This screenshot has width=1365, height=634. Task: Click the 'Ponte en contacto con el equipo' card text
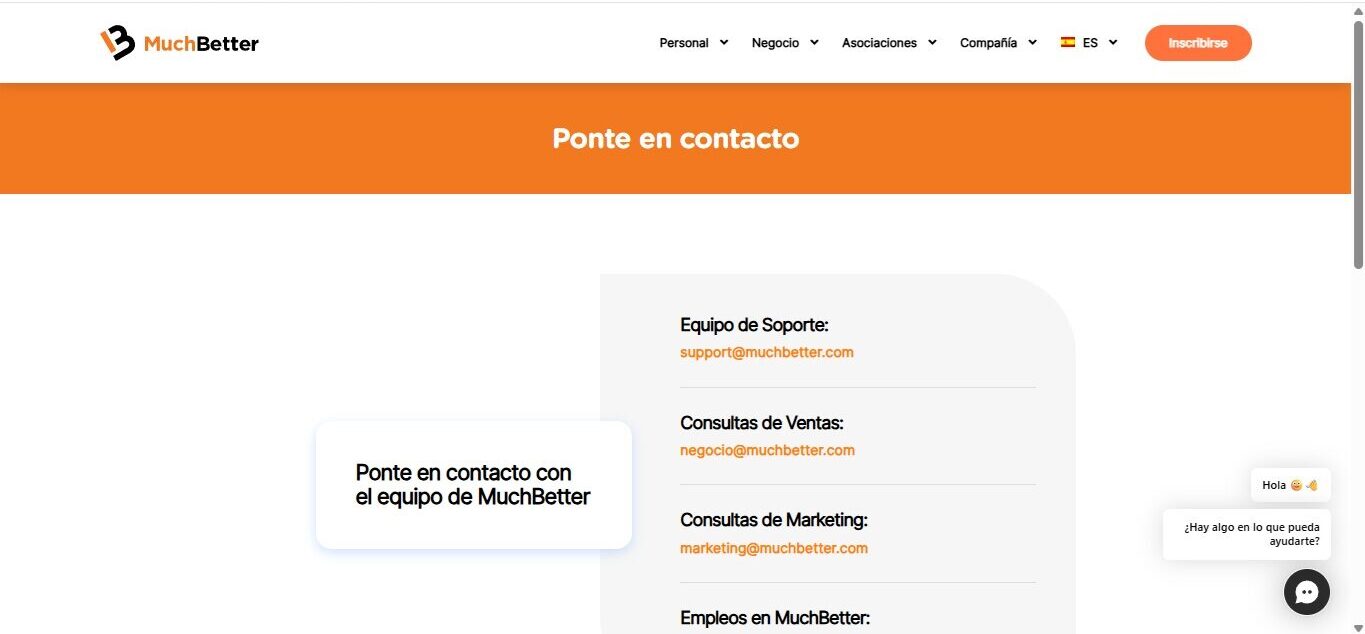tap(473, 485)
